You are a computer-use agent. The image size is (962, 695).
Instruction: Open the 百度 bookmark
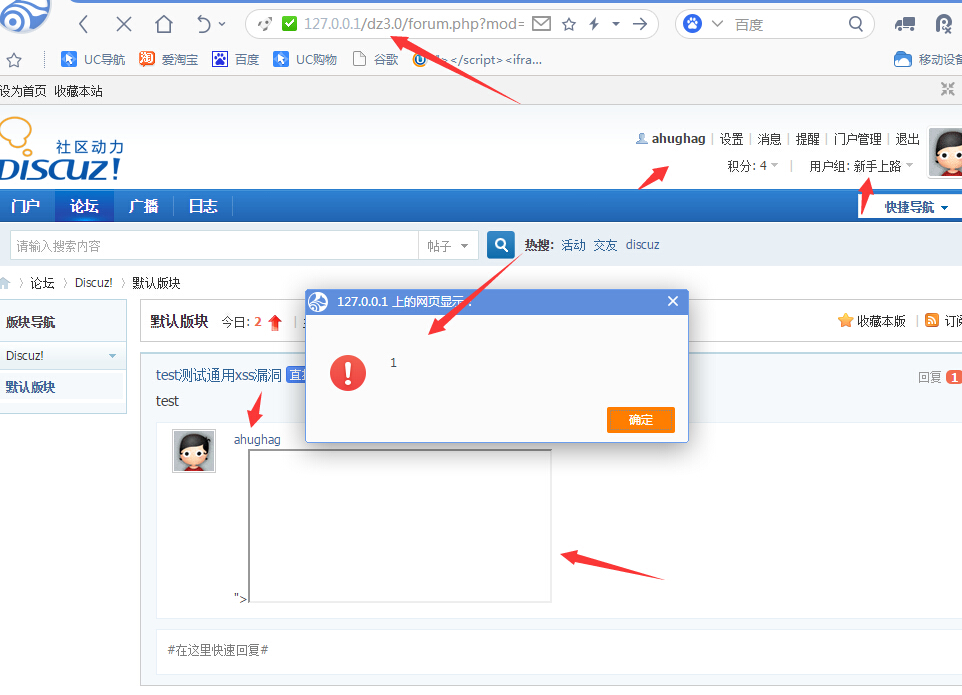(236, 60)
